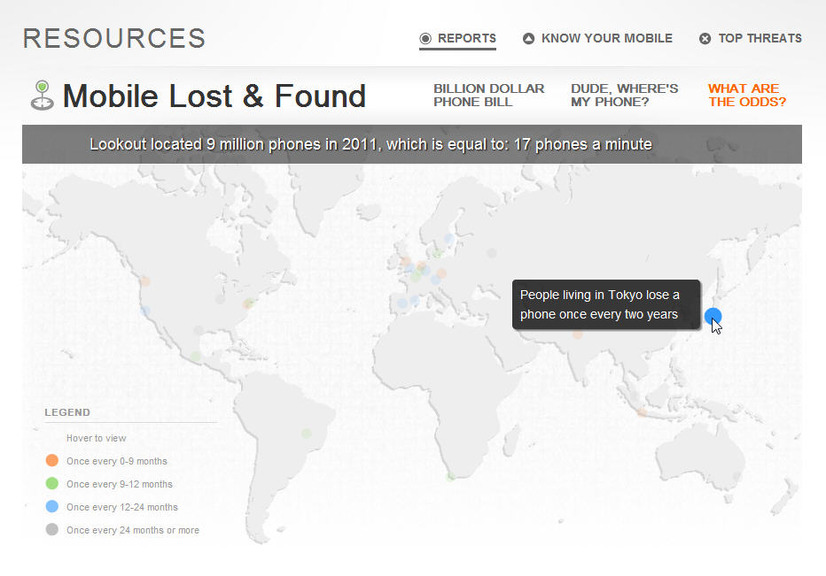The width and height of the screenshot is (826, 576).
Task: Click the blue Tokyo map dot
Action: (x=713, y=316)
